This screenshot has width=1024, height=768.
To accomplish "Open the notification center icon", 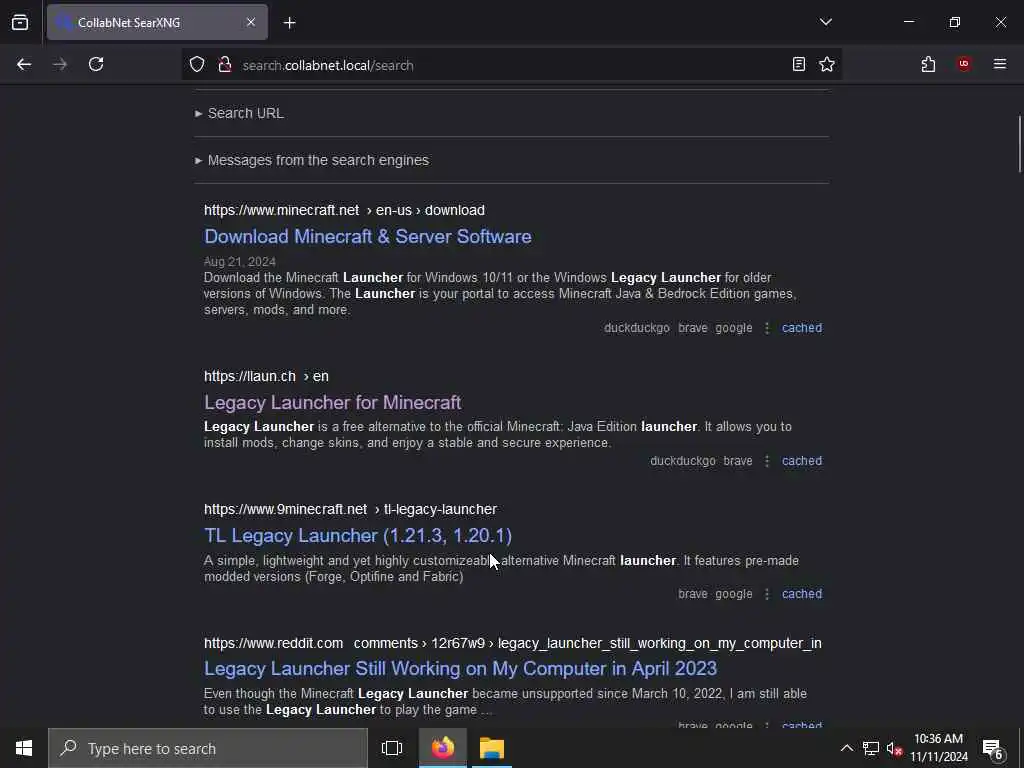I will [993, 748].
